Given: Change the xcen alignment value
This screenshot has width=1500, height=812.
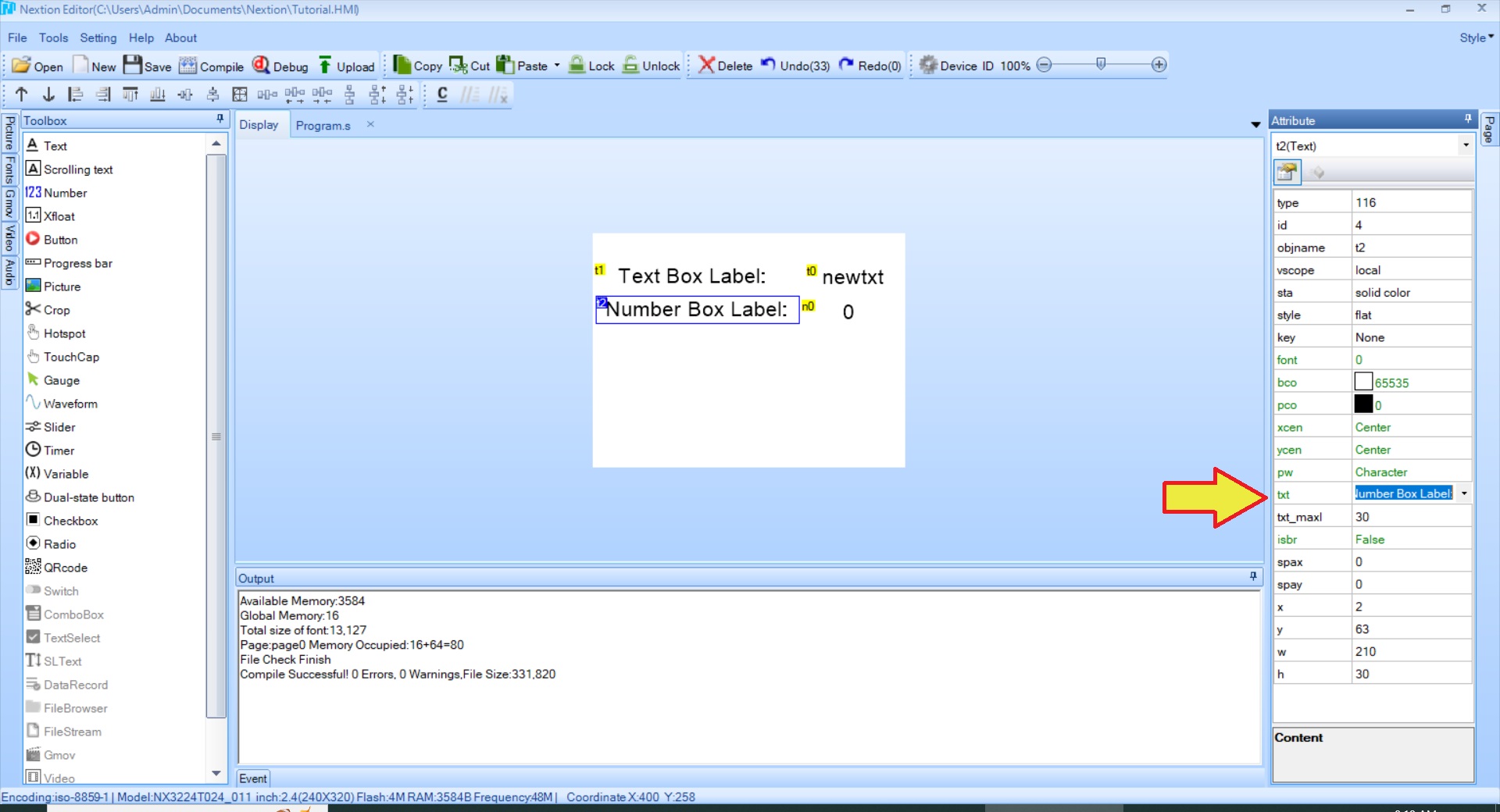Looking at the screenshot, I should 1412,428.
